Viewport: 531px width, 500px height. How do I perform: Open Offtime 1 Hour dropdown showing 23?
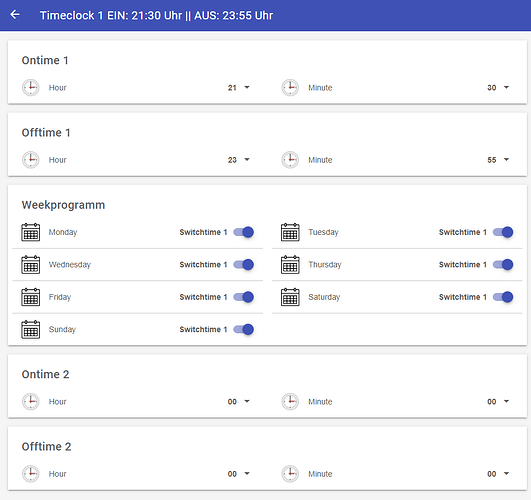click(238, 160)
